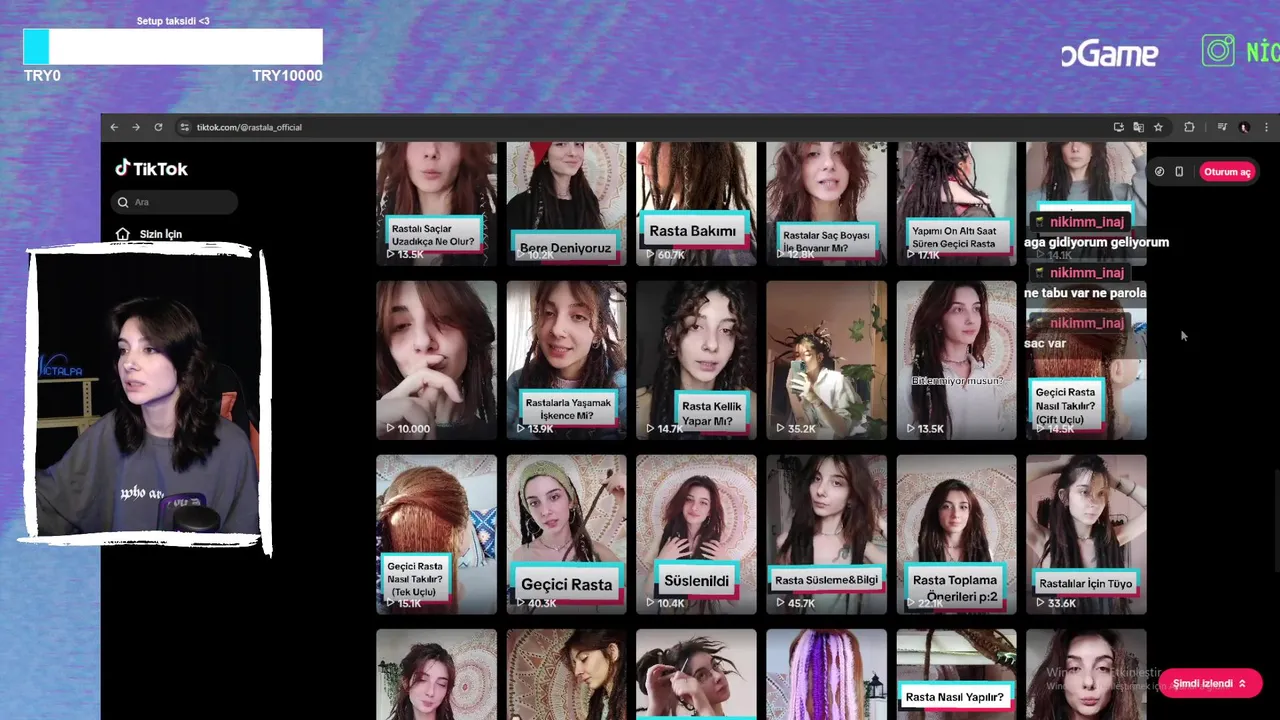
Task: Open the Rastalılar İçin Tüyo video
Action: 1086,534
